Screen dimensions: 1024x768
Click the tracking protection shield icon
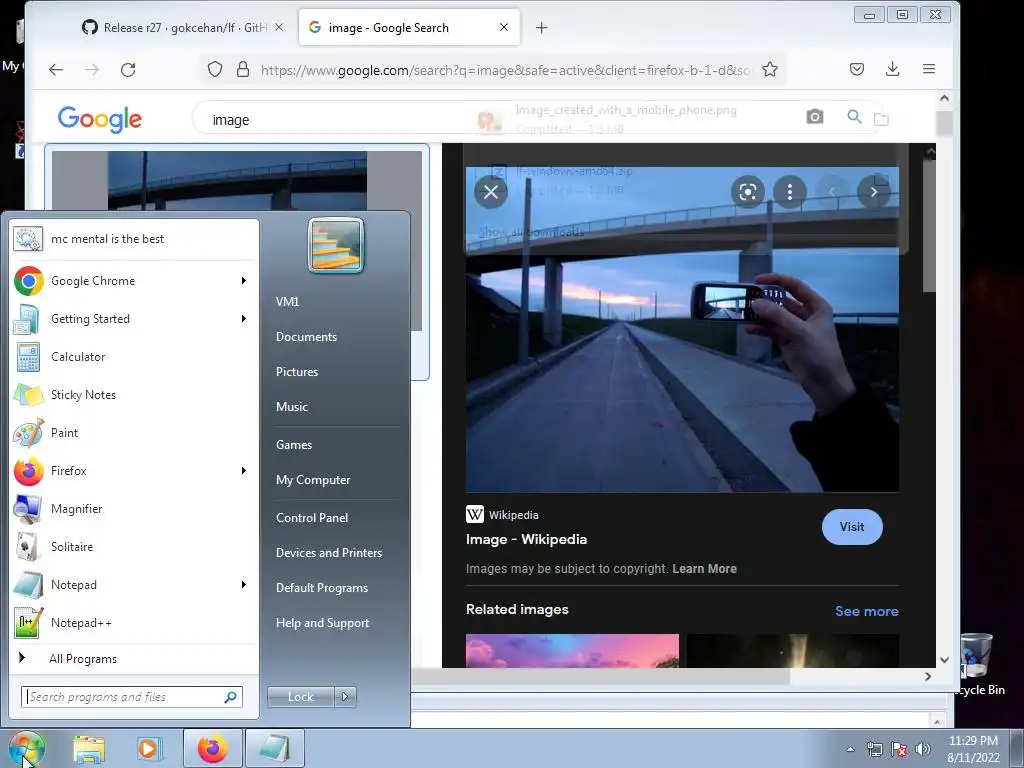(215, 69)
